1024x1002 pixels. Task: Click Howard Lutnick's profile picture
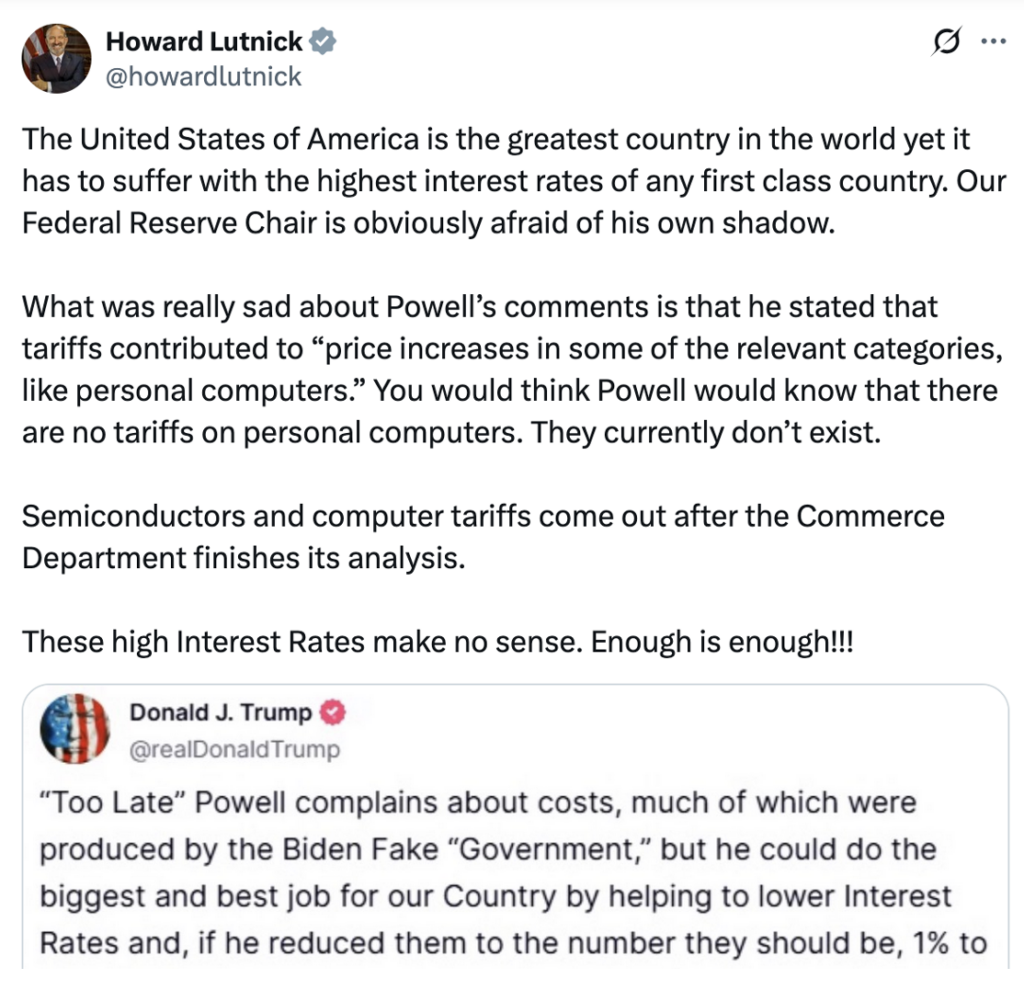coord(55,59)
